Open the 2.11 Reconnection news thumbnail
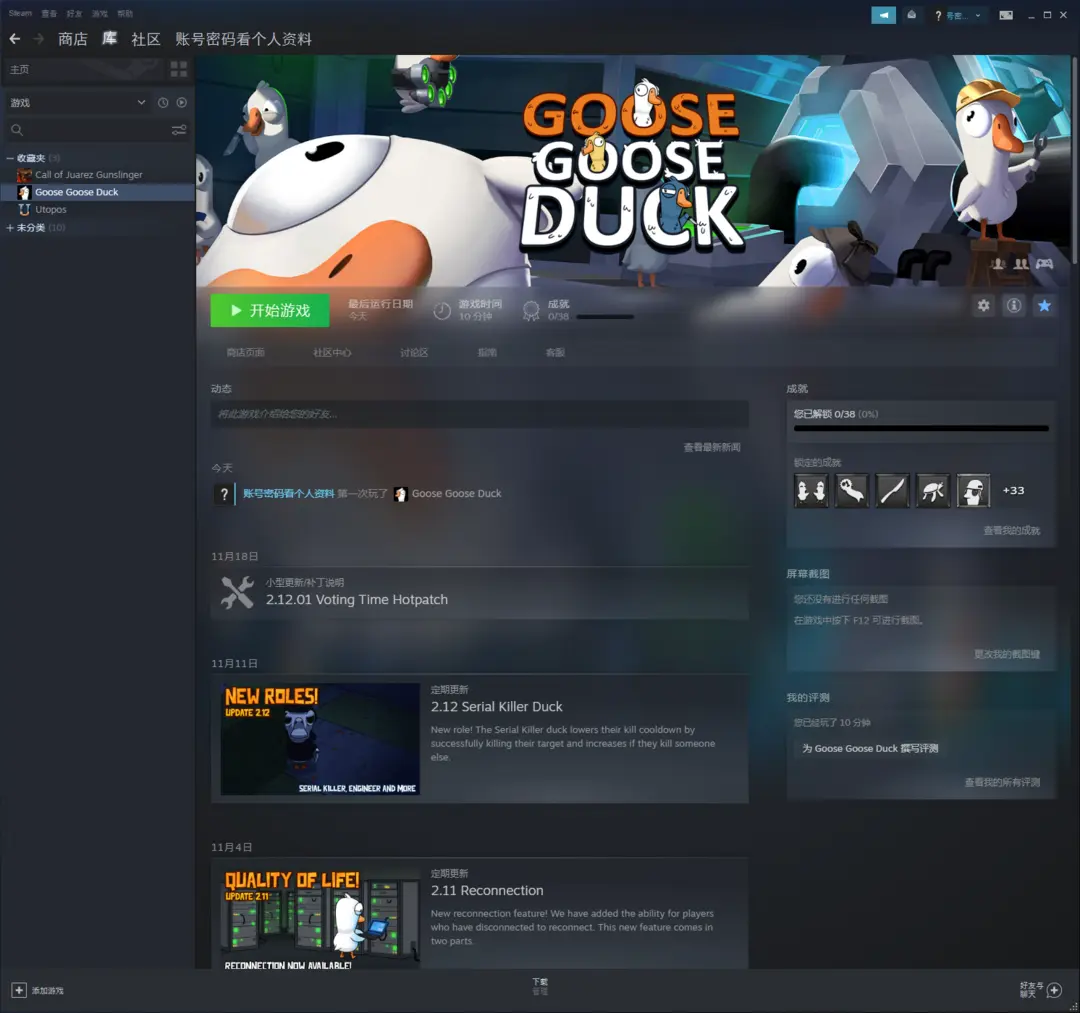The height and width of the screenshot is (1013, 1080). [x=320, y=919]
